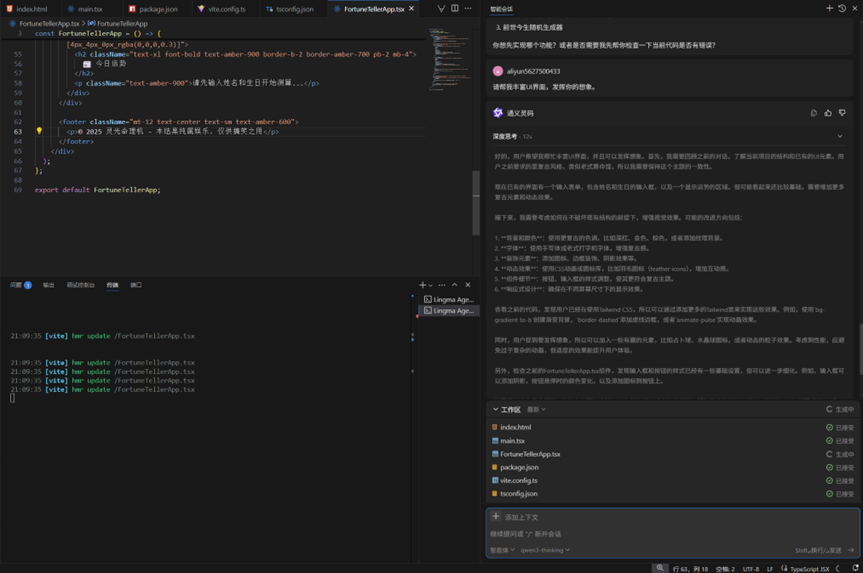Image resolution: width=863 pixels, height=573 pixels.
Task: Select the first Lingma Agent terminal
Action: 449,299
